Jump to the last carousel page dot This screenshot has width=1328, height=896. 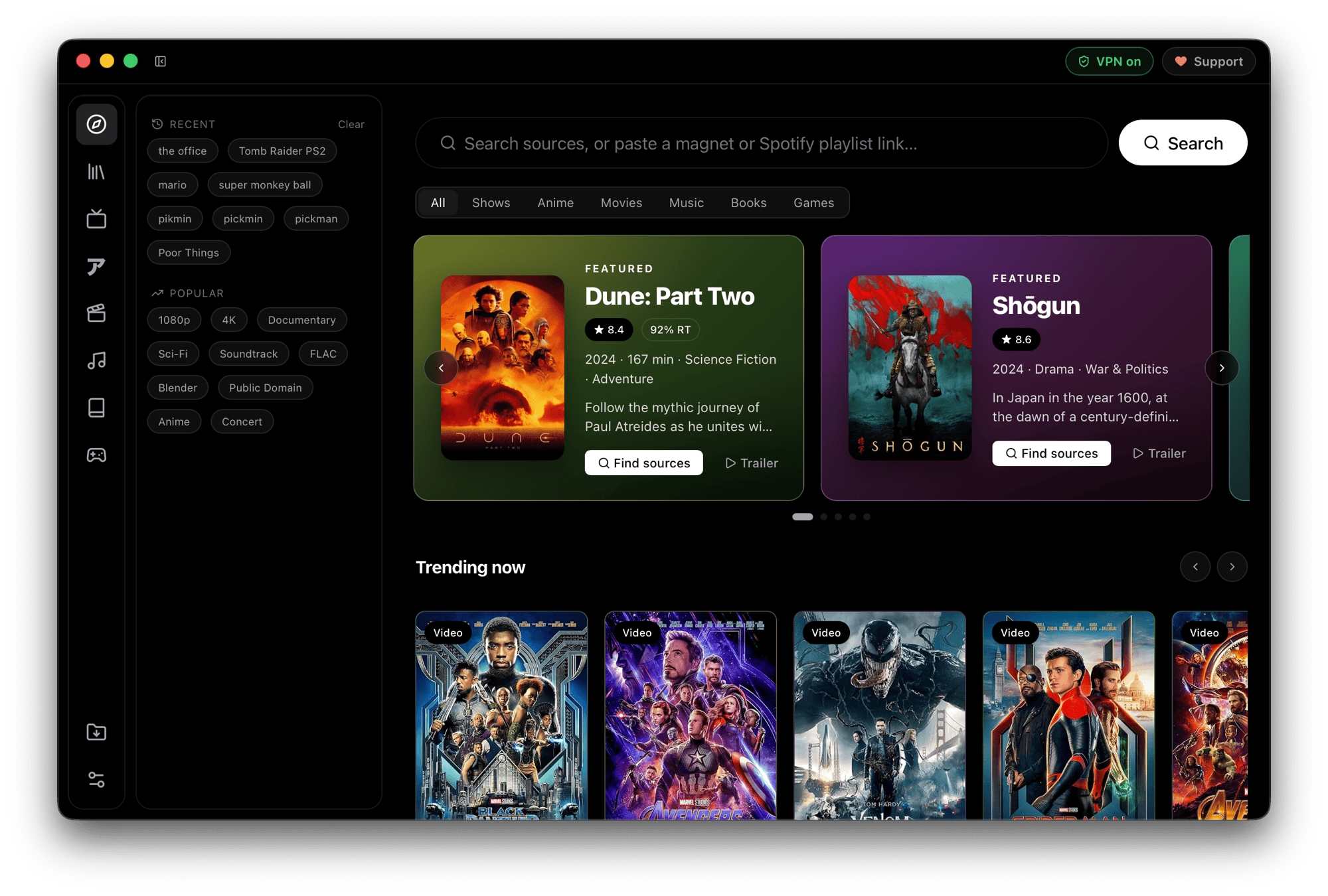867,516
